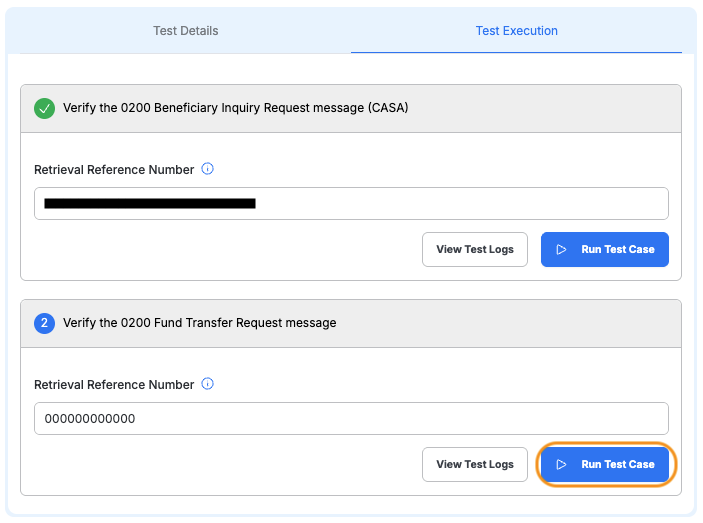
Task: Open info tooltip in Fund Transfer step
Action: 208,384
